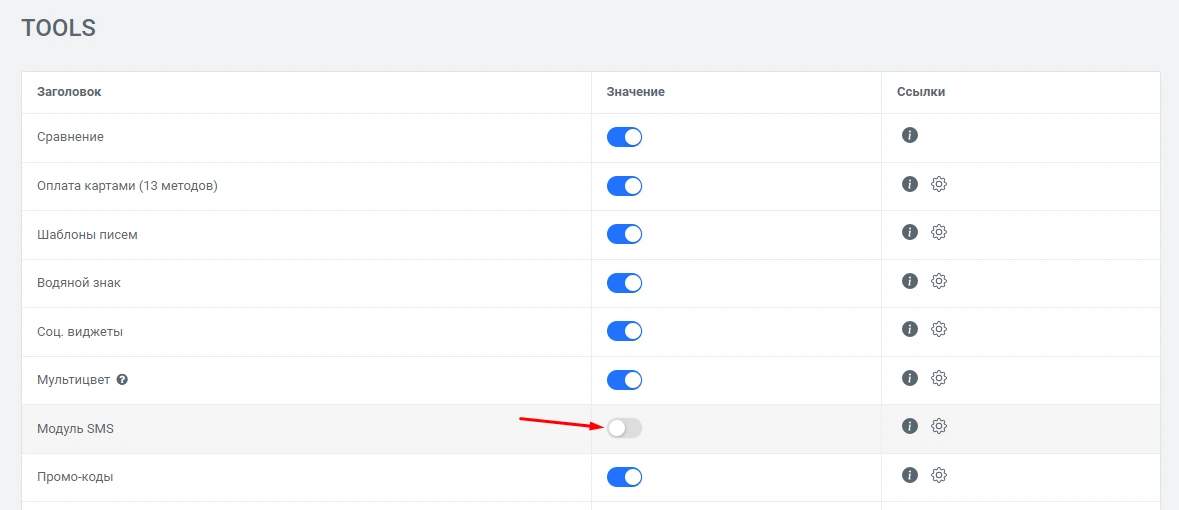Turn off Мультицвет toggle switch
Image resolution: width=1179 pixels, height=510 pixels.
pos(624,380)
